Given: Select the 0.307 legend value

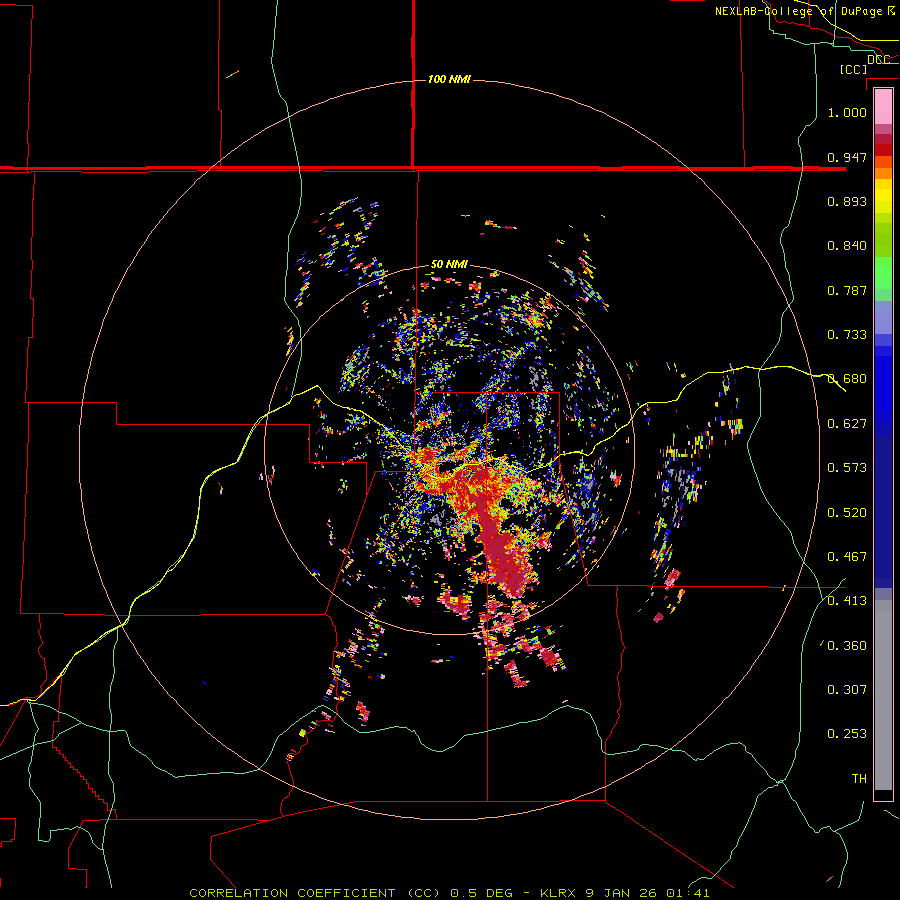Looking at the screenshot, I should tap(847, 690).
